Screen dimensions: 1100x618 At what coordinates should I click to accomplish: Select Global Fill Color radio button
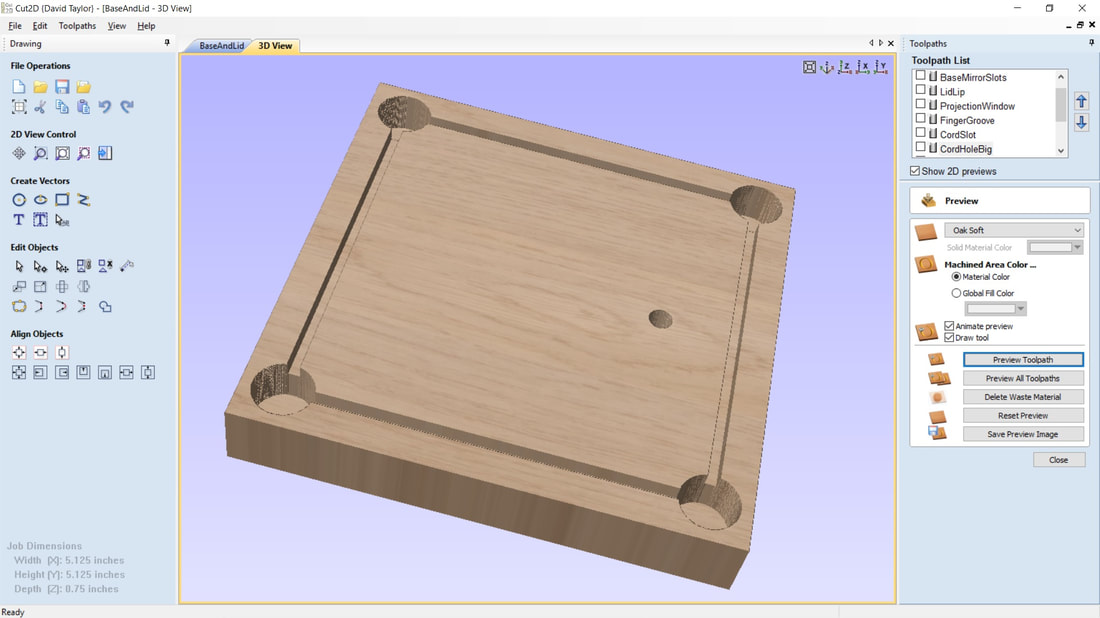pos(956,293)
